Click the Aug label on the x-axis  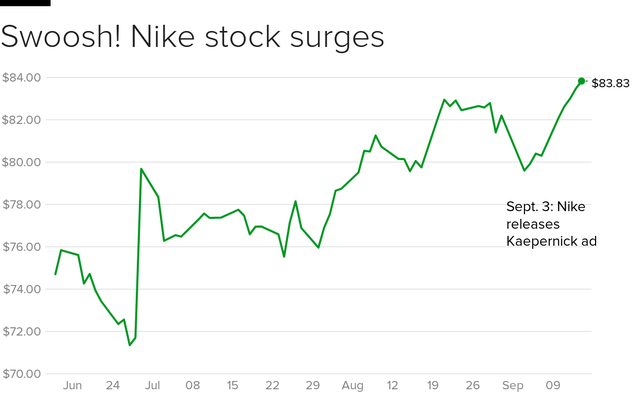click(352, 384)
